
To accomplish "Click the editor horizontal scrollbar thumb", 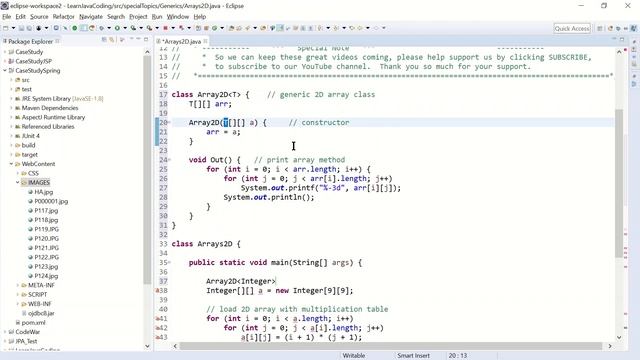I will pyautogui.click(x=391, y=346).
